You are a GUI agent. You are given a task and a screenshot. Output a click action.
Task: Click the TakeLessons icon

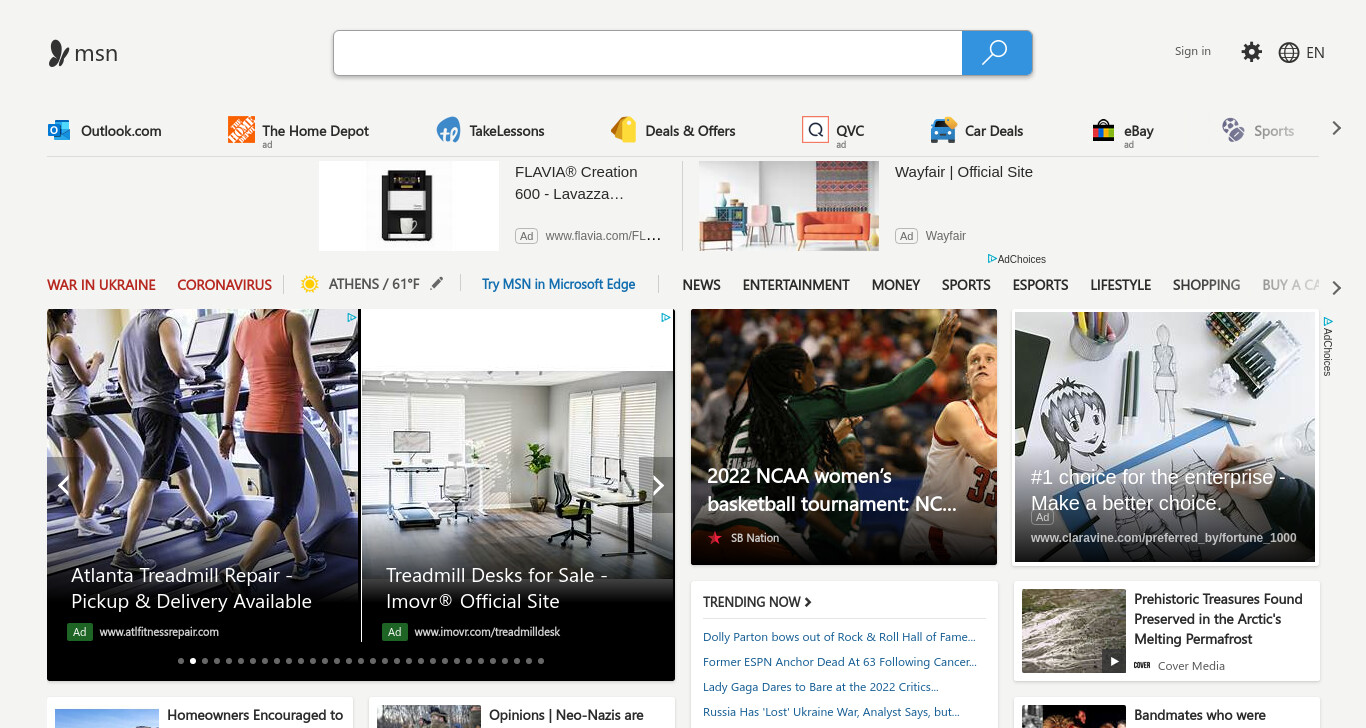point(448,130)
